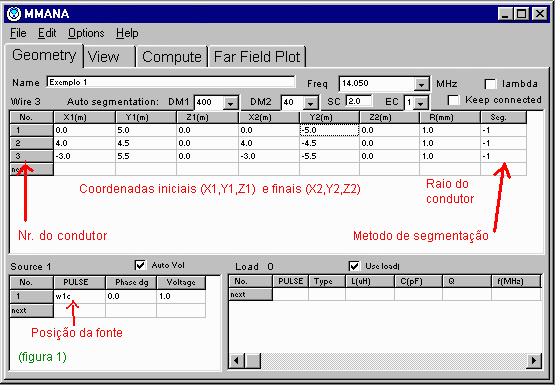The width and height of the screenshot is (555, 385).
Task: Click the Load table C(pF) column header
Action: tap(418, 281)
